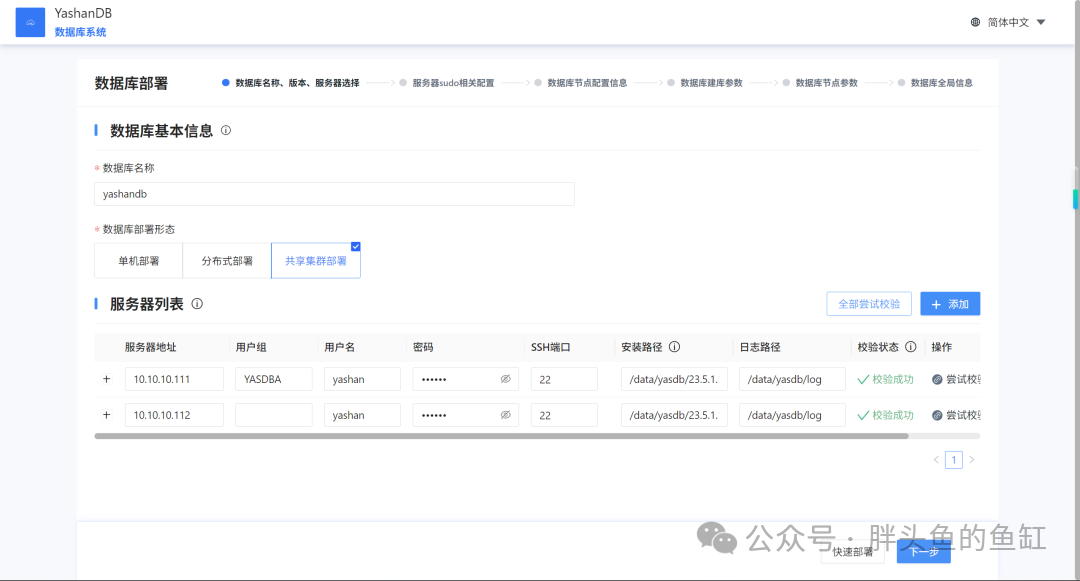Image resolution: width=1080 pixels, height=581 pixels.
Task: Go to step 数据库节点参数
Action: (x=820, y=83)
